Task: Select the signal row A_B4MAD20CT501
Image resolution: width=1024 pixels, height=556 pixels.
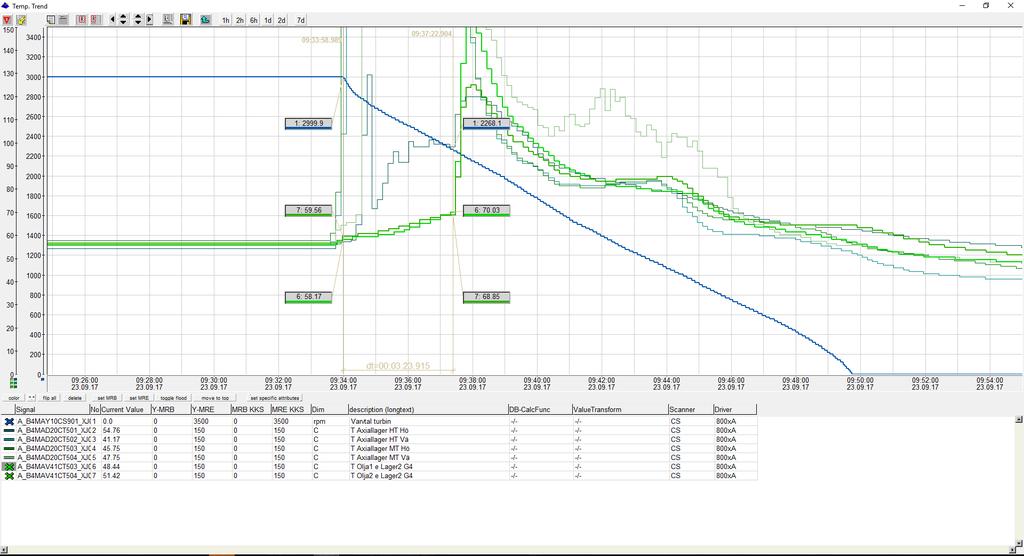Action: tap(379, 431)
